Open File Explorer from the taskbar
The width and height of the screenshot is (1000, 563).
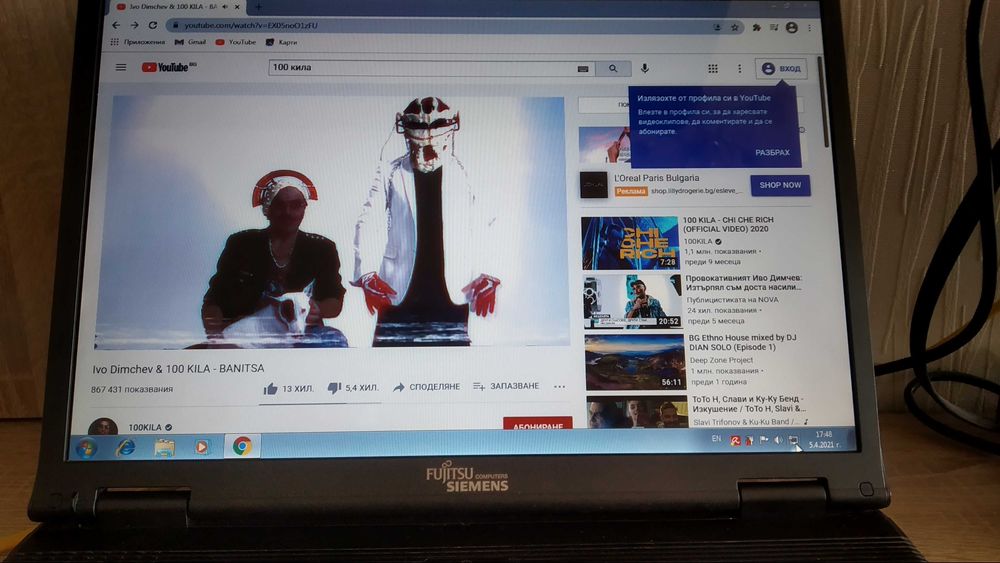click(x=164, y=448)
